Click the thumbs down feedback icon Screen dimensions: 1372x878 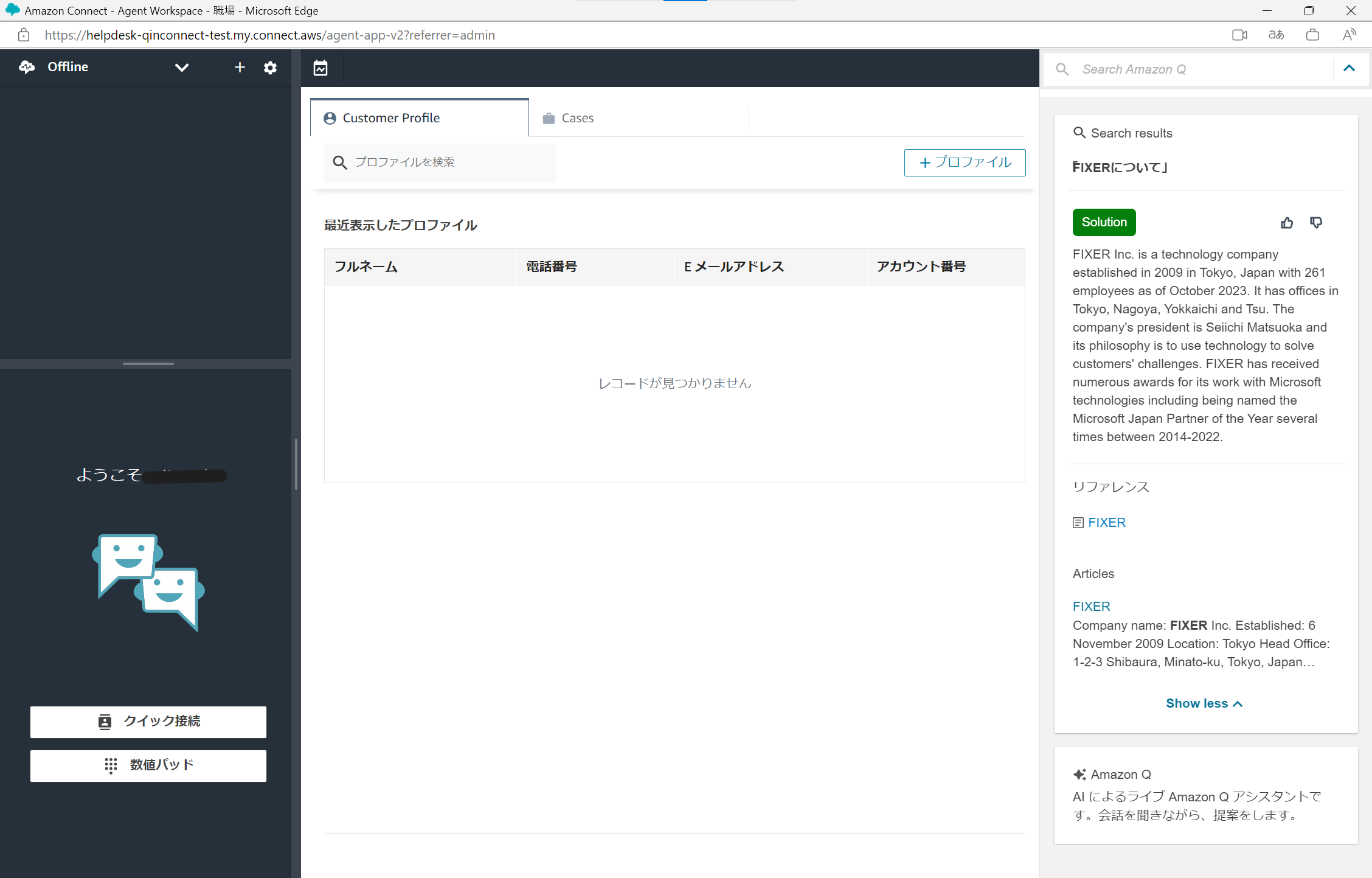point(1316,223)
